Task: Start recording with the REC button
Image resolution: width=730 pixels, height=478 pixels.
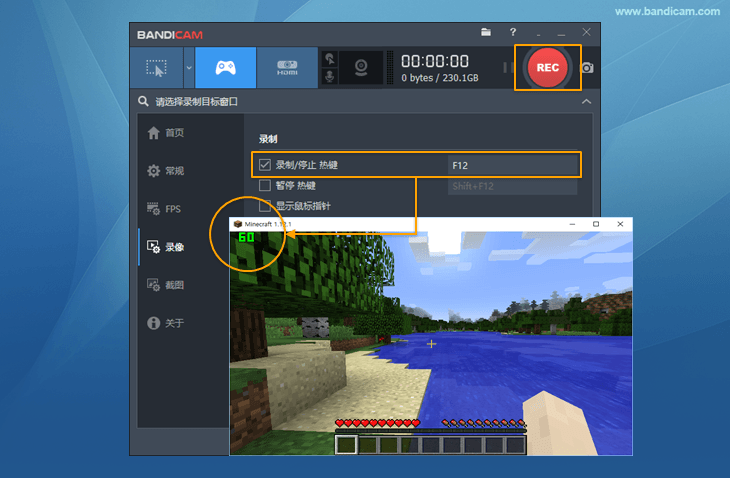Action: (548, 67)
